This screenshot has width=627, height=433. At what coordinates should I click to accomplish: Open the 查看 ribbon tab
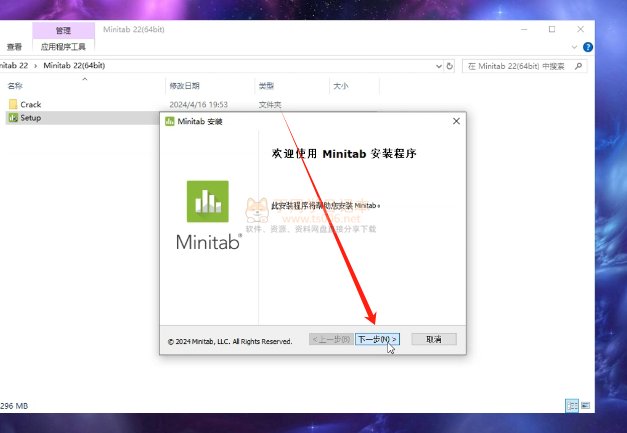(14, 47)
